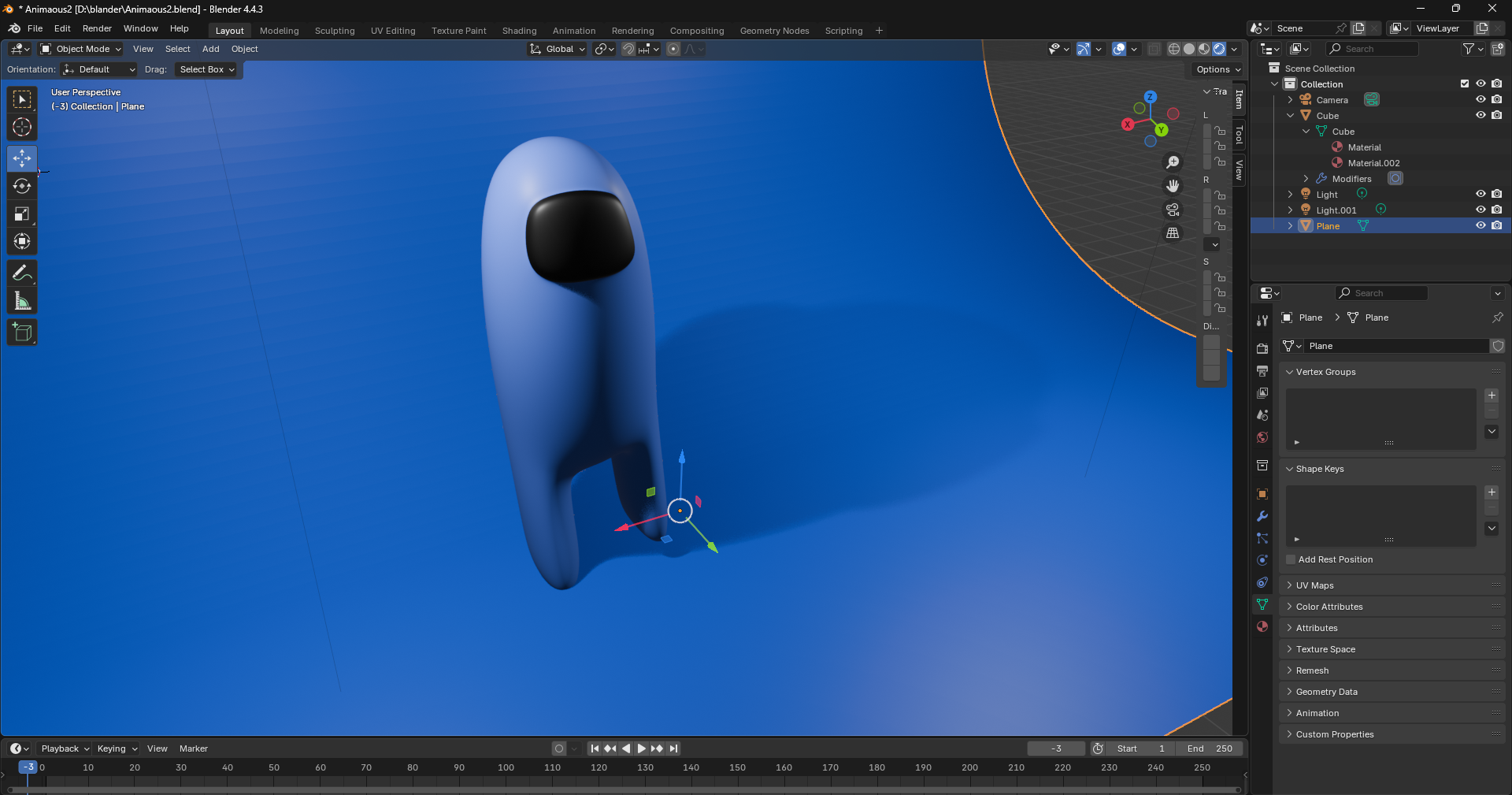Switch to the Geometry Nodes workspace tab
Viewport: 1512px width, 795px height.
[x=774, y=31]
